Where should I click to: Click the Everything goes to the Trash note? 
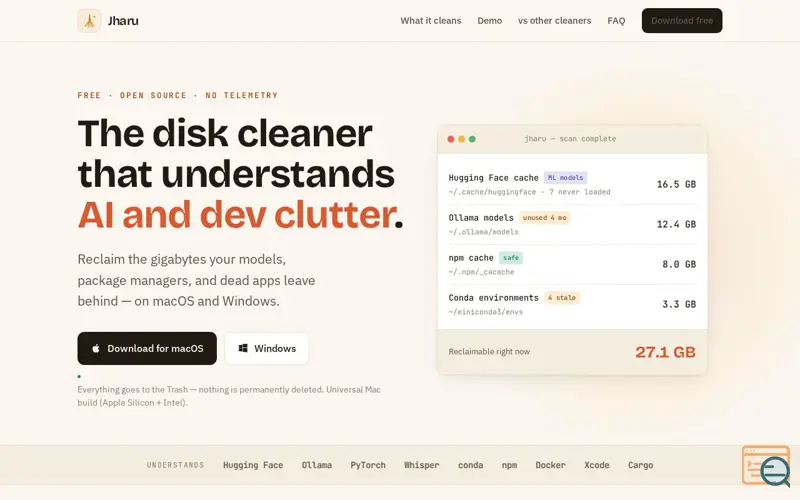point(229,396)
